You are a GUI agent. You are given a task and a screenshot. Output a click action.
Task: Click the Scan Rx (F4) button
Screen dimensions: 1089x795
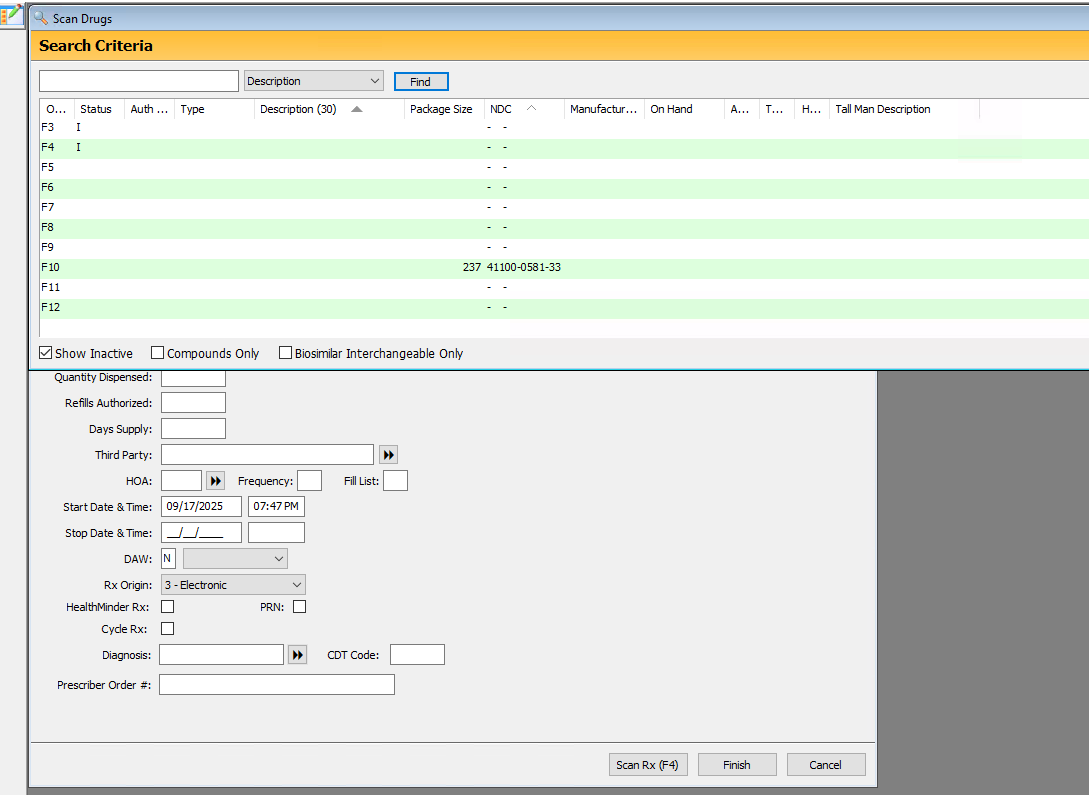tap(647, 765)
